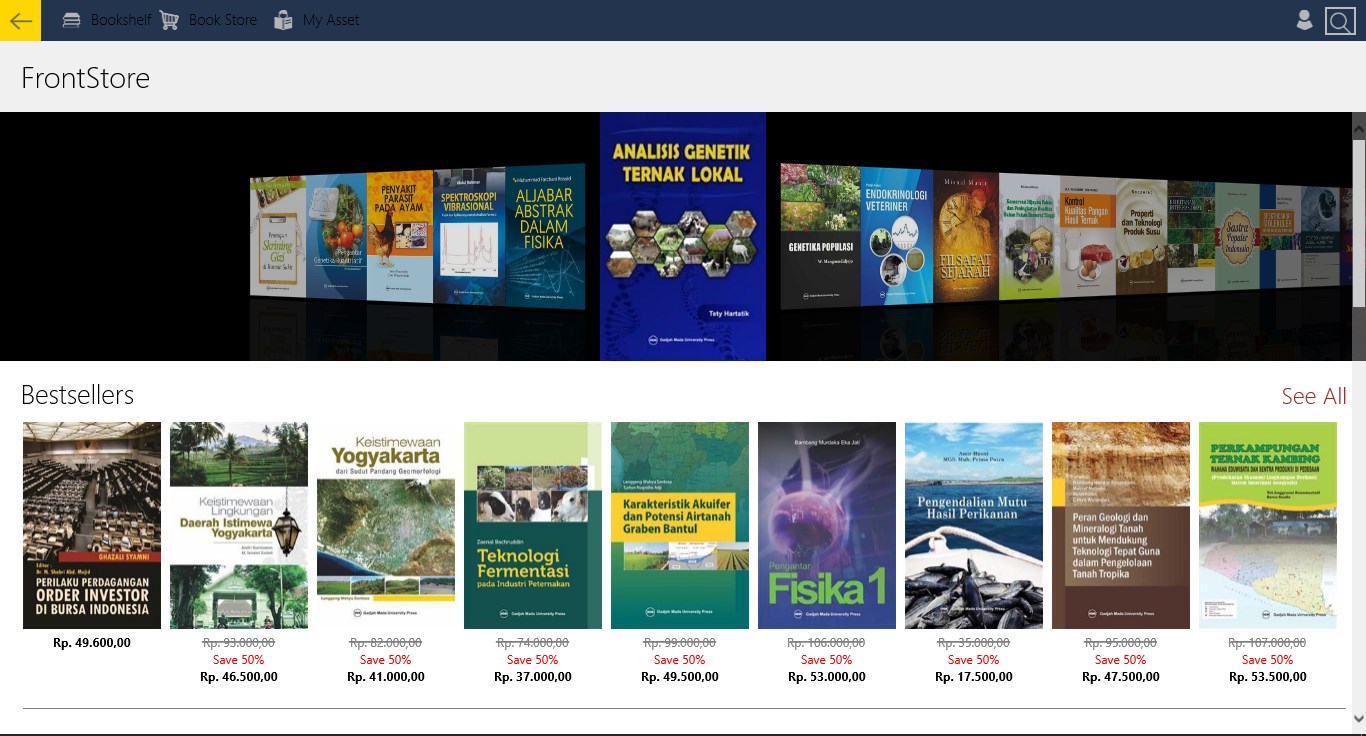
Task: Click price Rp. 49.500,00
Action: [680, 677]
